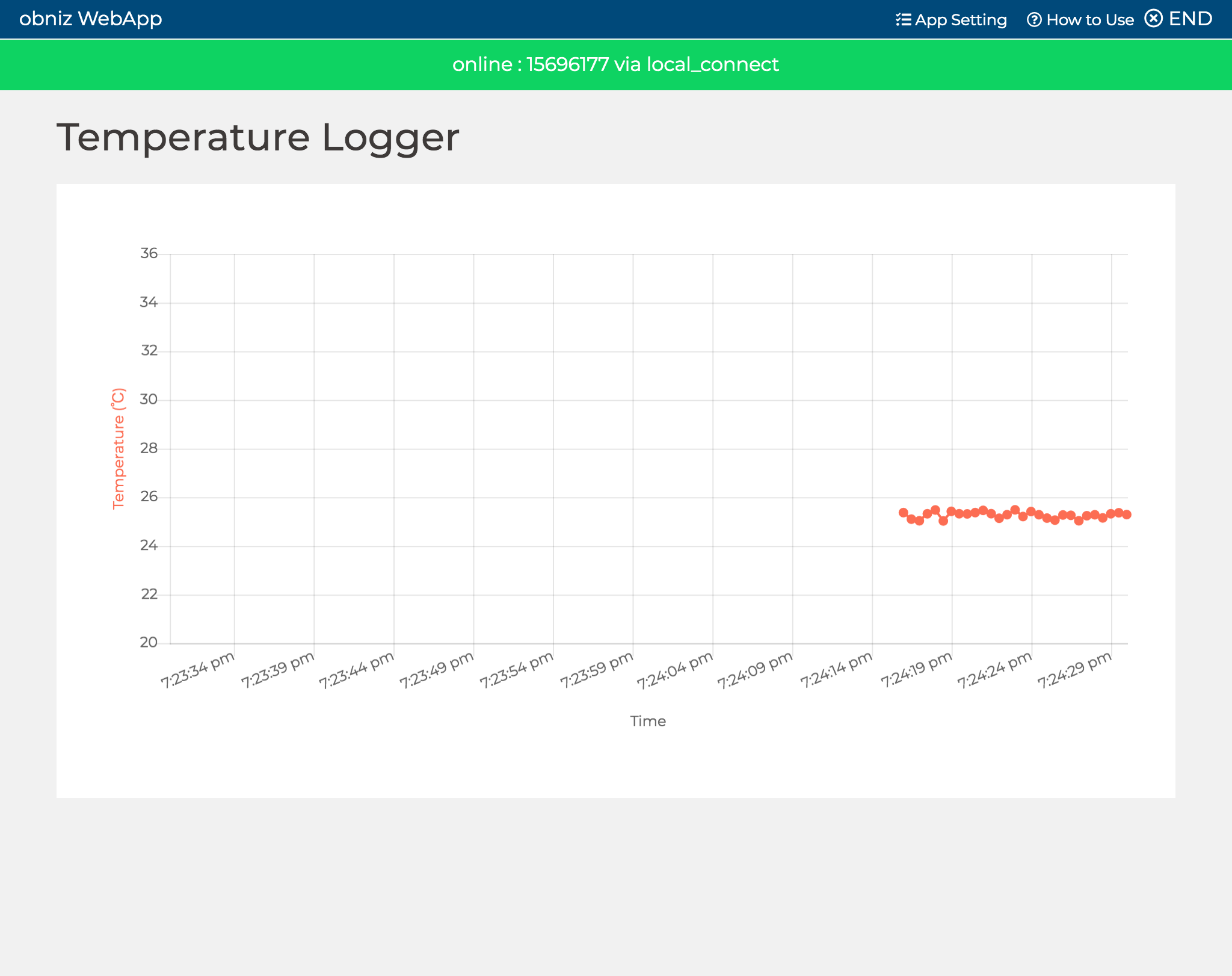Select the App Setting list icon in the navbar
This screenshot has width=1232, height=976.
pyautogui.click(x=904, y=19)
